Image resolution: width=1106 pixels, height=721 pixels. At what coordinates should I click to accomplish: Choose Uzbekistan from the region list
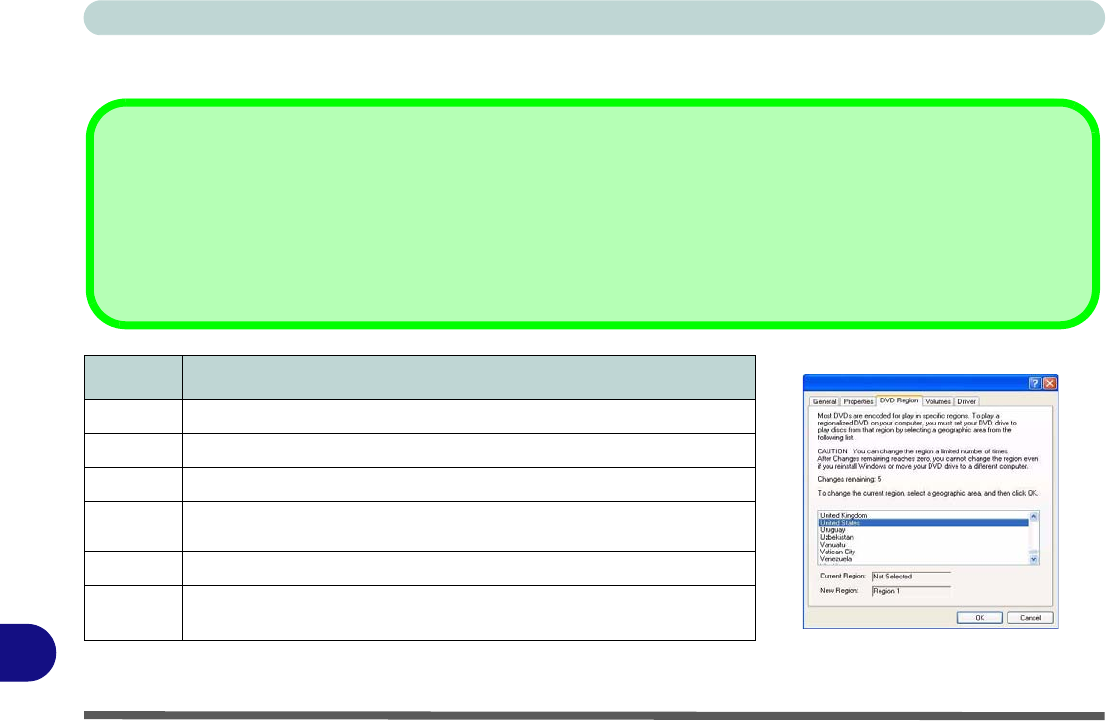(923, 538)
